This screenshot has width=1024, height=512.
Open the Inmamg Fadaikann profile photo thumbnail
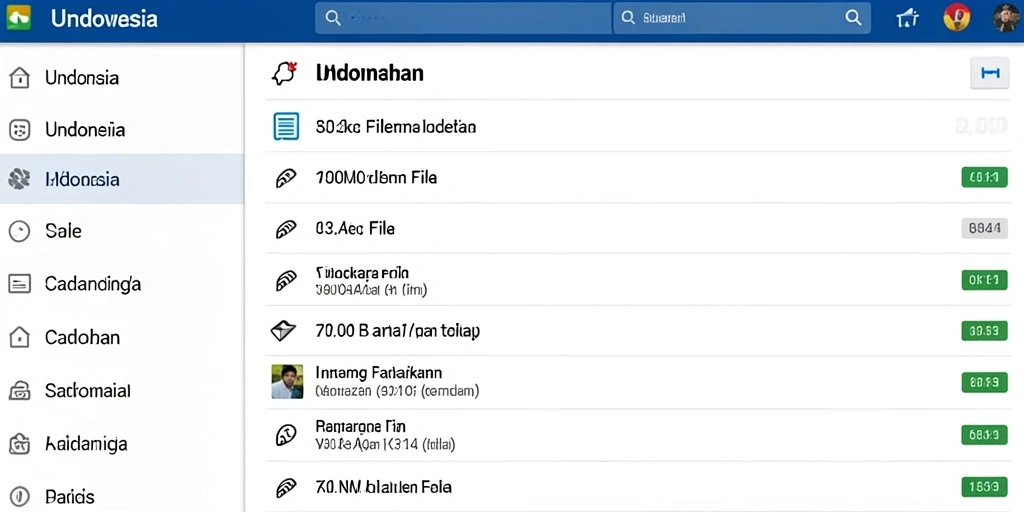click(x=287, y=382)
